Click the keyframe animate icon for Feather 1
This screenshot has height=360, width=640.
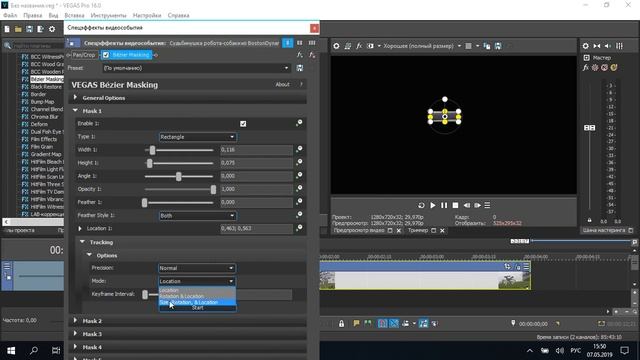[299, 202]
